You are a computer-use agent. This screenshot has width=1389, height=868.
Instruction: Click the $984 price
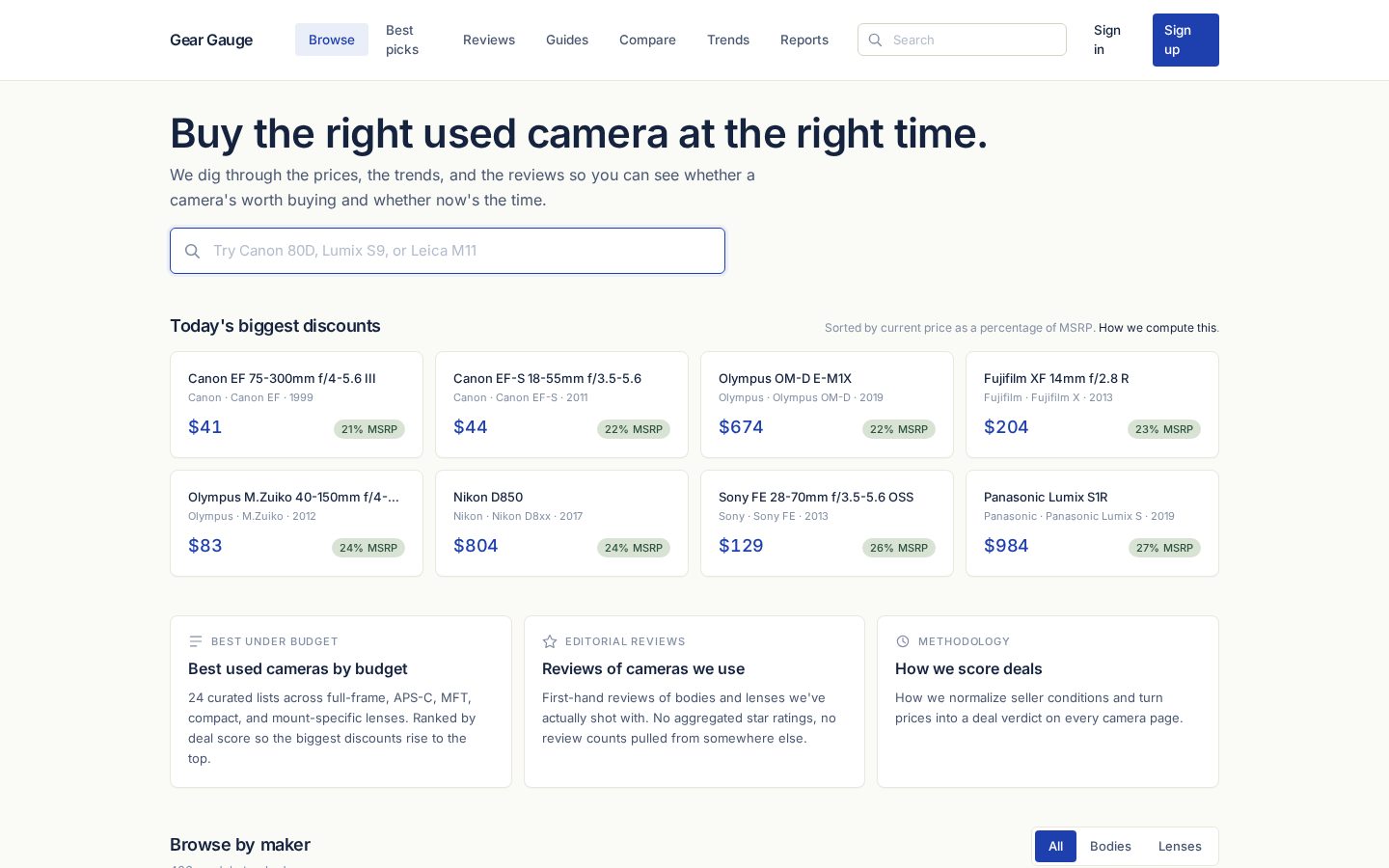[1006, 546]
